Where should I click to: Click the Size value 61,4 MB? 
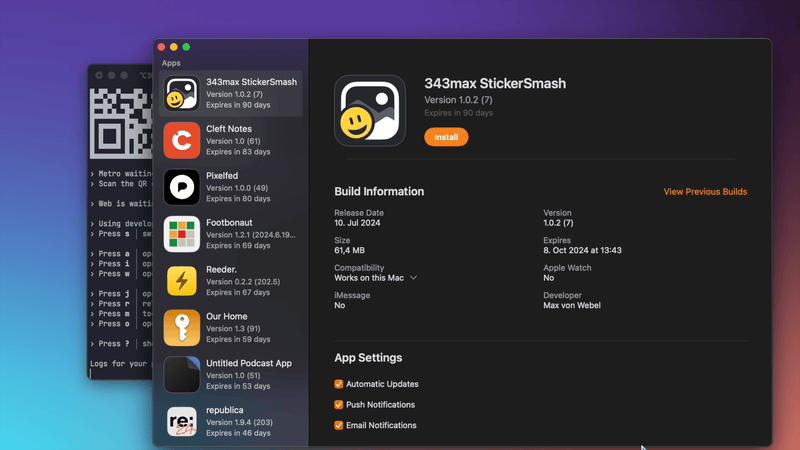pyautogui.click(x=349, y=251)
